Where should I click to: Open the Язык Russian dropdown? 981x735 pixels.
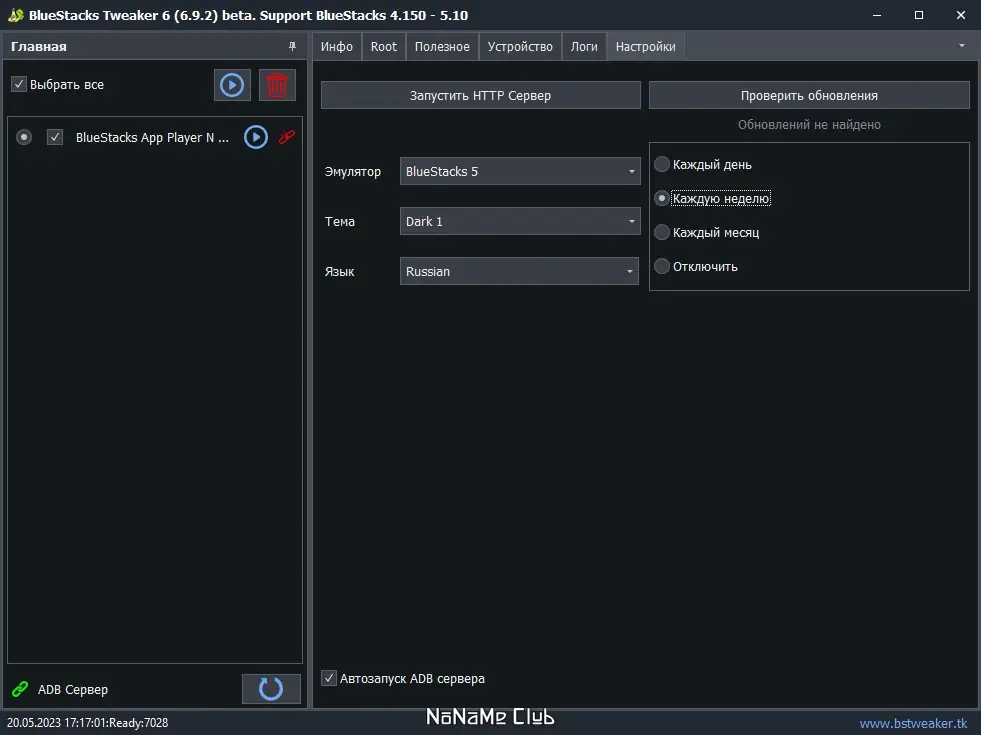coord(519,271)
